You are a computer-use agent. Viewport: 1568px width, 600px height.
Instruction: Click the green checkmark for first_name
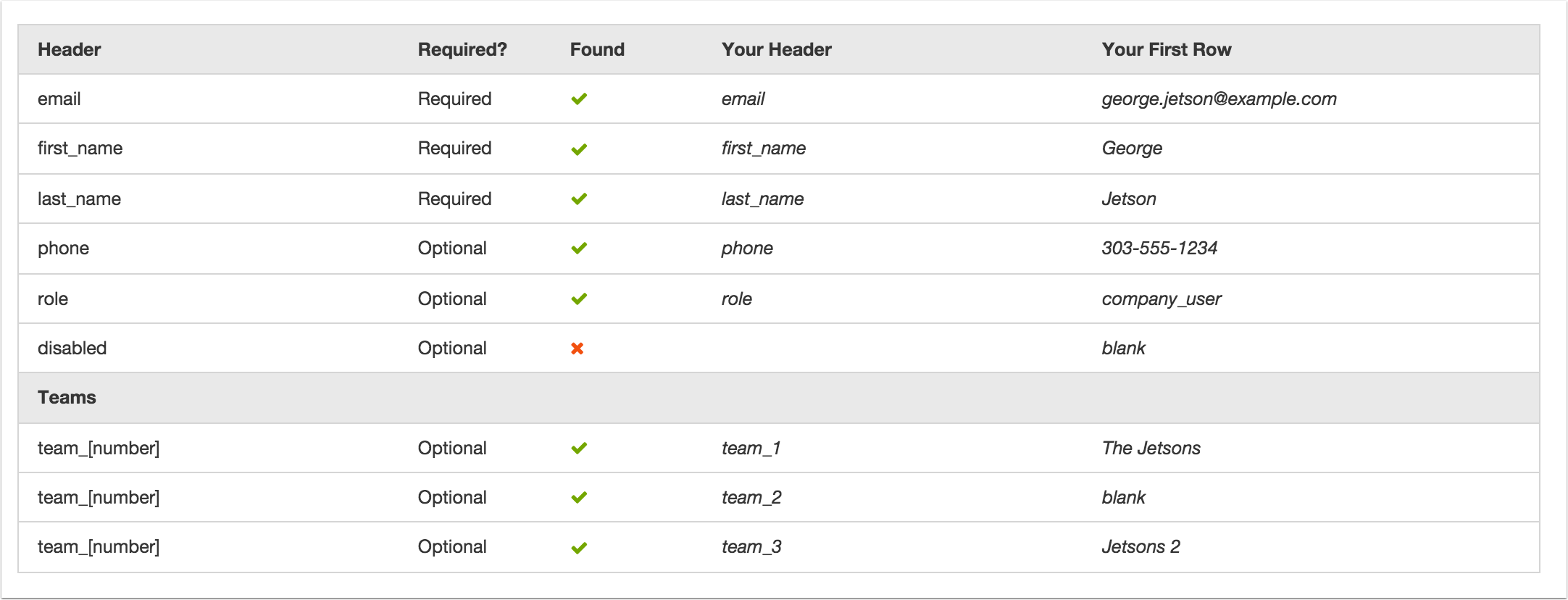coord(579,149)
